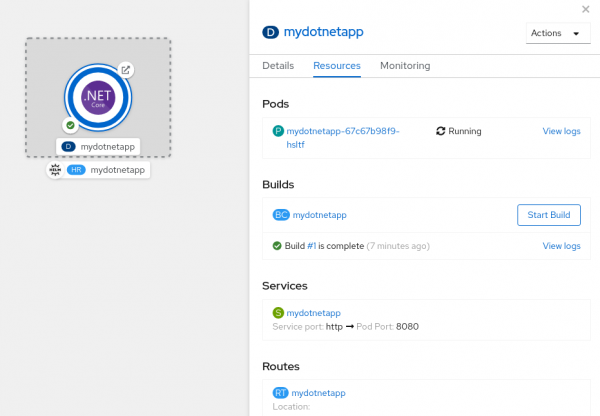Click the BuildConfig BC badge icon
600x416 pixels.
[281, 215]
